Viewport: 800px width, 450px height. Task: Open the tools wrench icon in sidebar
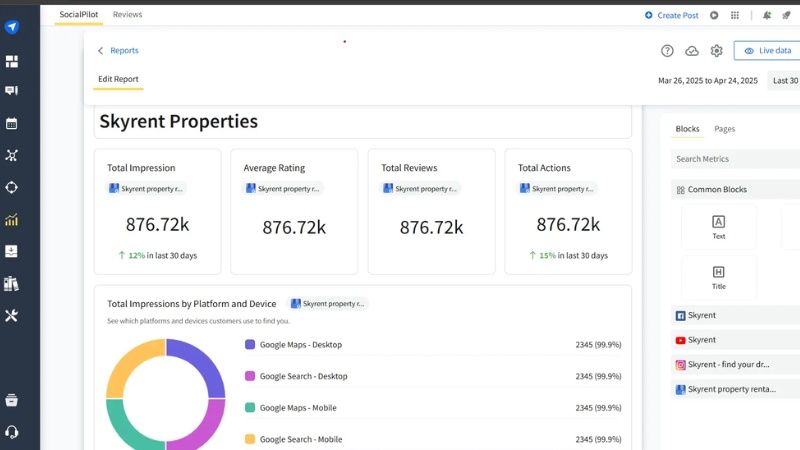(11, 316)
